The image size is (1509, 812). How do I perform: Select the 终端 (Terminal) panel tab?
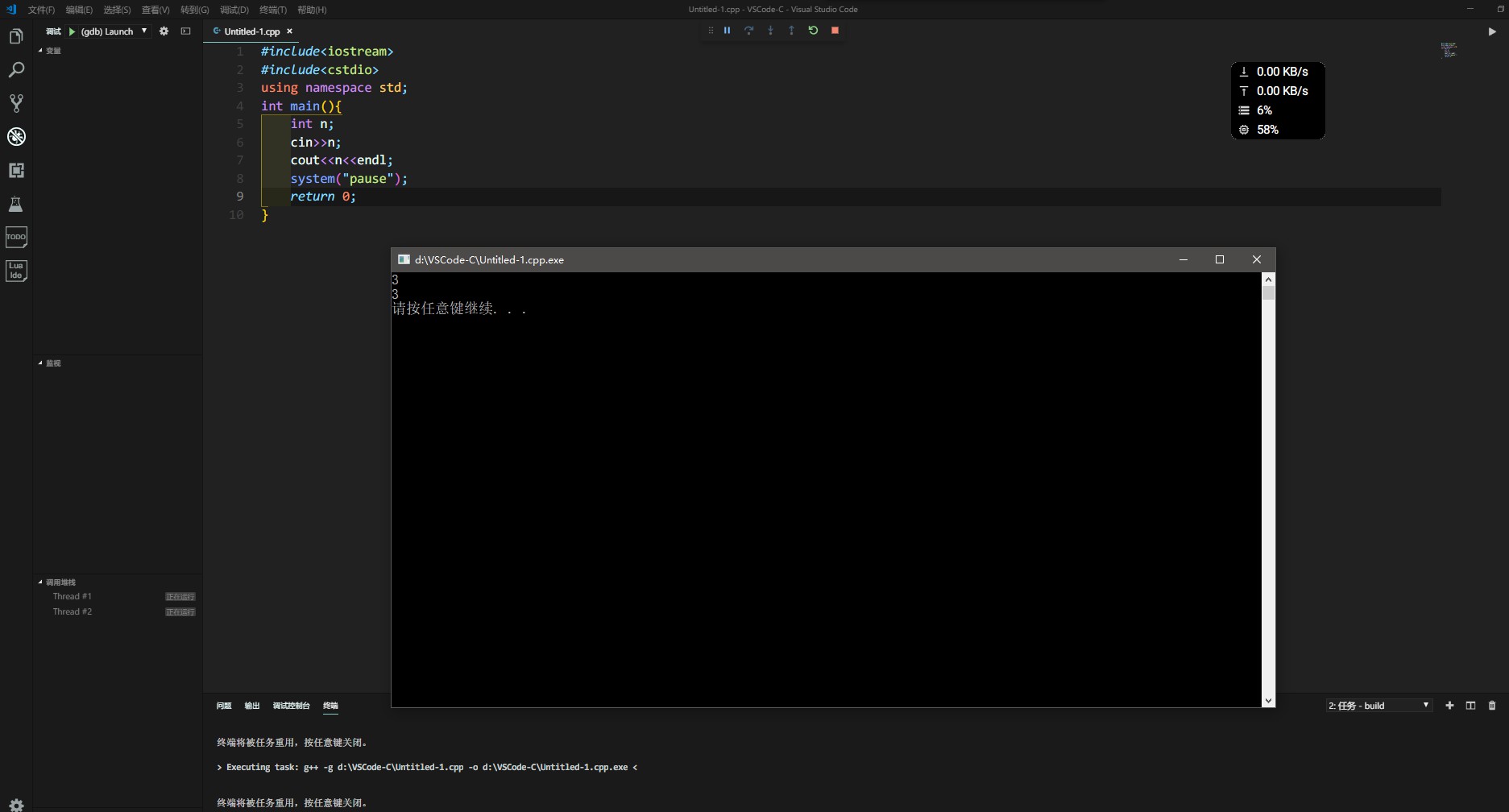(x=330, y=706)
